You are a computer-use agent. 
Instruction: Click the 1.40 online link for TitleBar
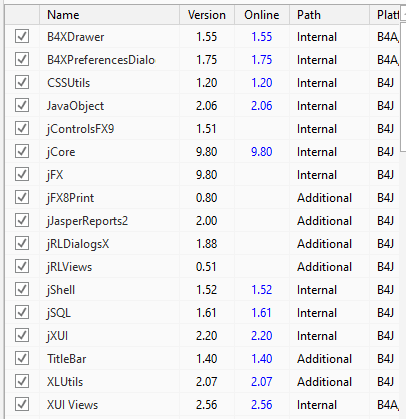tap(262, 359)
